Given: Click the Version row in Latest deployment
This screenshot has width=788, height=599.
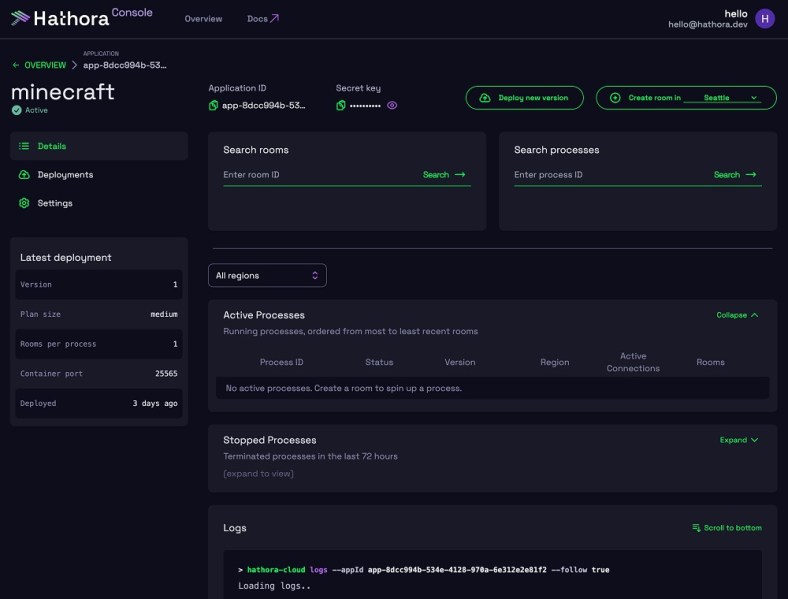Looking at the screenshot, I should [x=99, y=284].
